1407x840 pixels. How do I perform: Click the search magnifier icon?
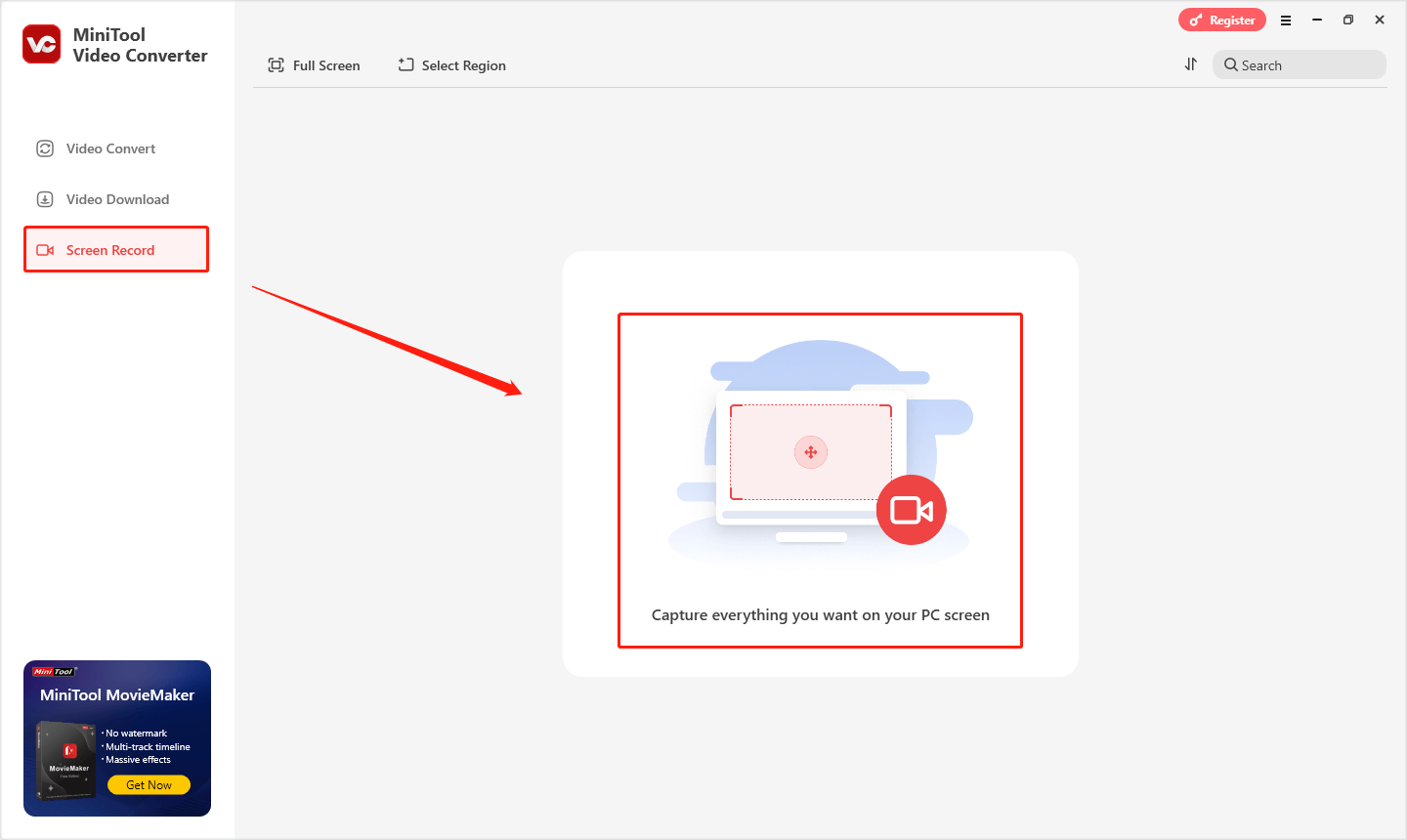1231,64
